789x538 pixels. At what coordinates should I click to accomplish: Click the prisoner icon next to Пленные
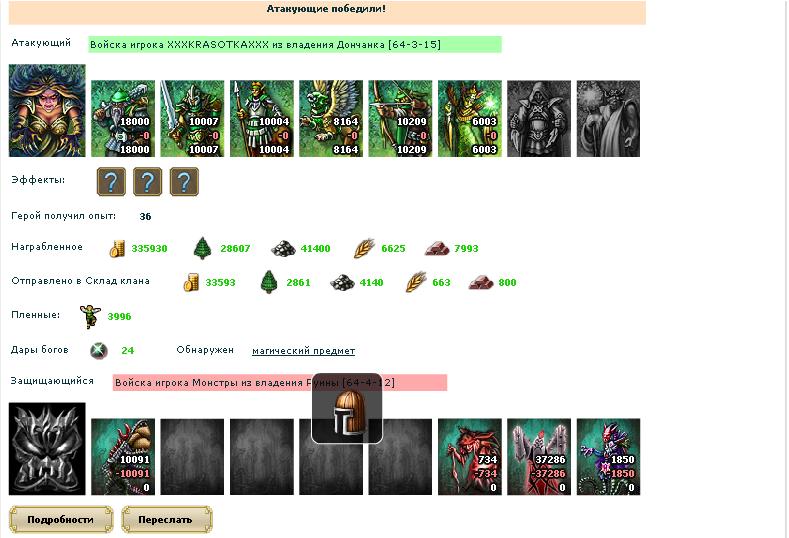pyautogui.click(x=90, y=317)
